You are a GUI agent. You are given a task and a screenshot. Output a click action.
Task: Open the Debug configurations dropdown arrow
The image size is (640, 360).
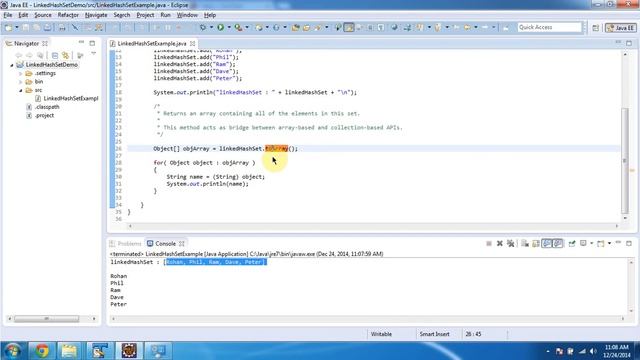[x=211, y=27]
